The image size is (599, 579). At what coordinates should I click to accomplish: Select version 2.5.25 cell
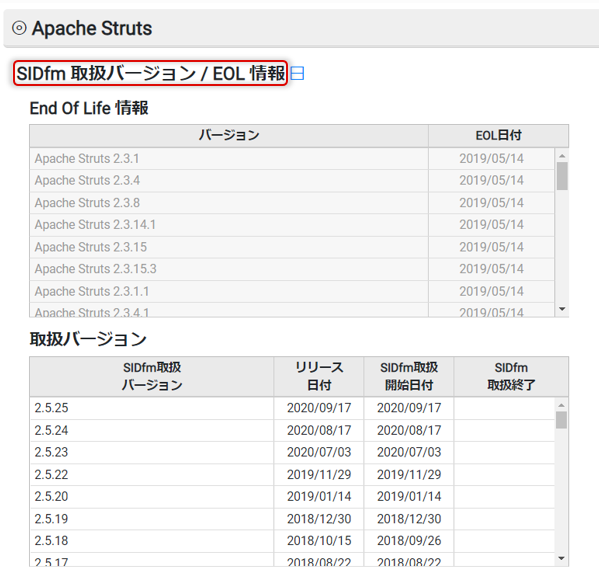(x=152, y=408)
